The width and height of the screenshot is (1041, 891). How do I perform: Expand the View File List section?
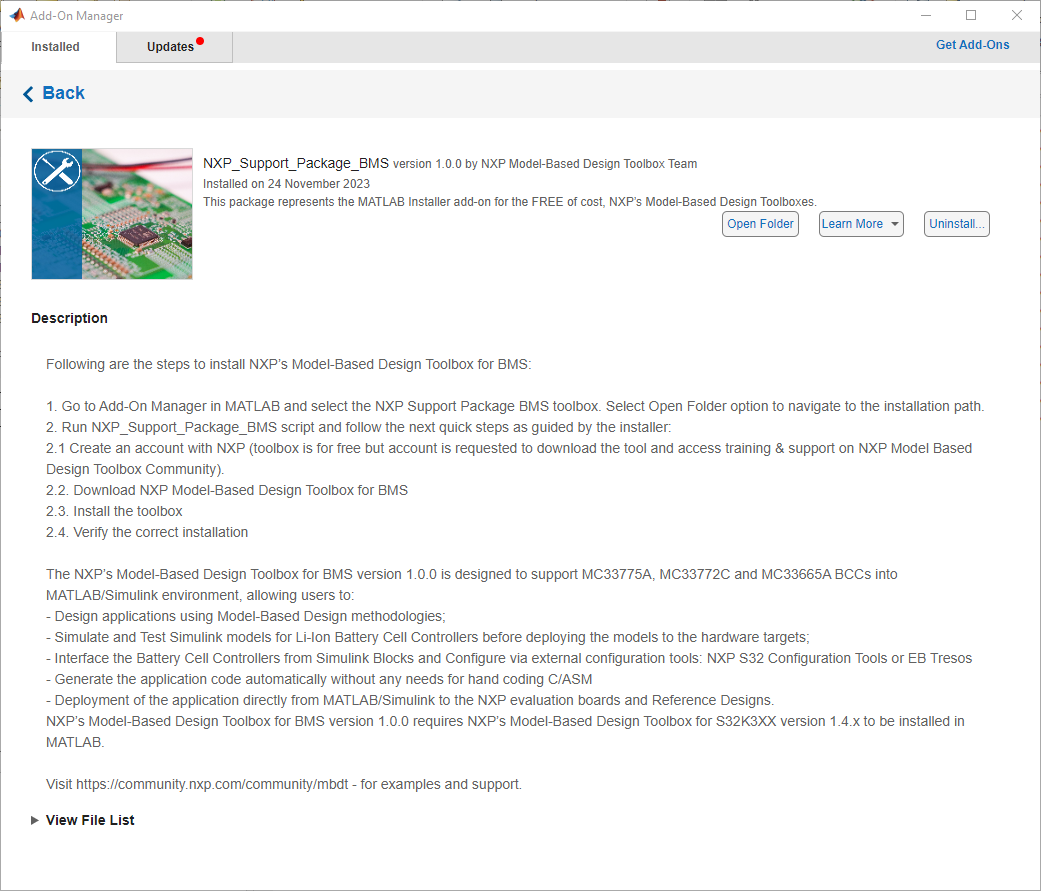[90, 820]
